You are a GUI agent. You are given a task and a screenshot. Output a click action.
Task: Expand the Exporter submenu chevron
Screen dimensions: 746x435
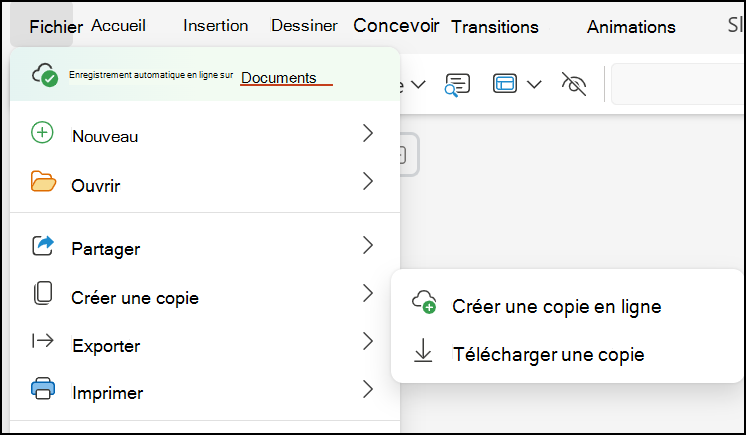[x=368, y=341]
